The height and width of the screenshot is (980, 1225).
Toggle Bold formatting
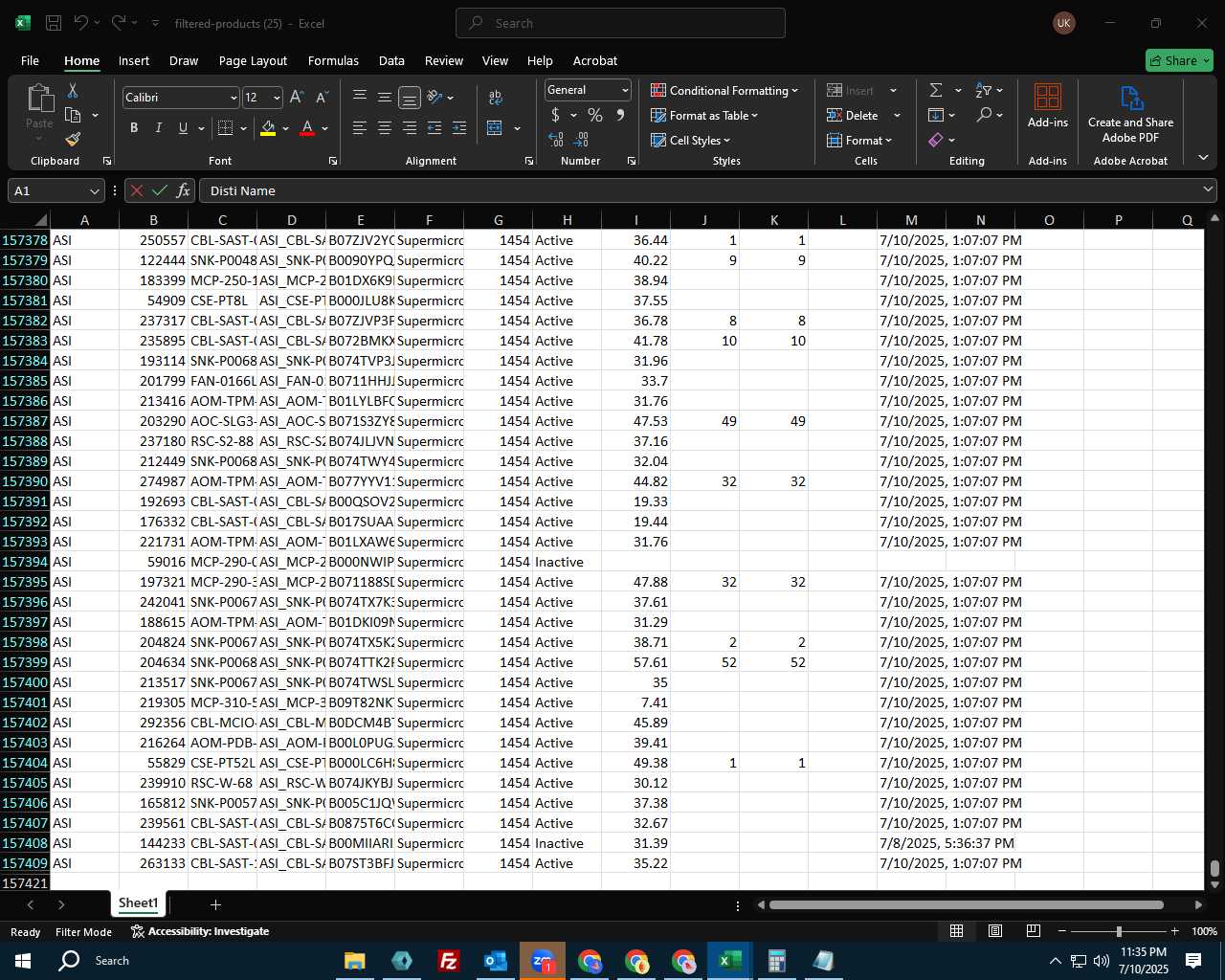(x=134, y=128)
